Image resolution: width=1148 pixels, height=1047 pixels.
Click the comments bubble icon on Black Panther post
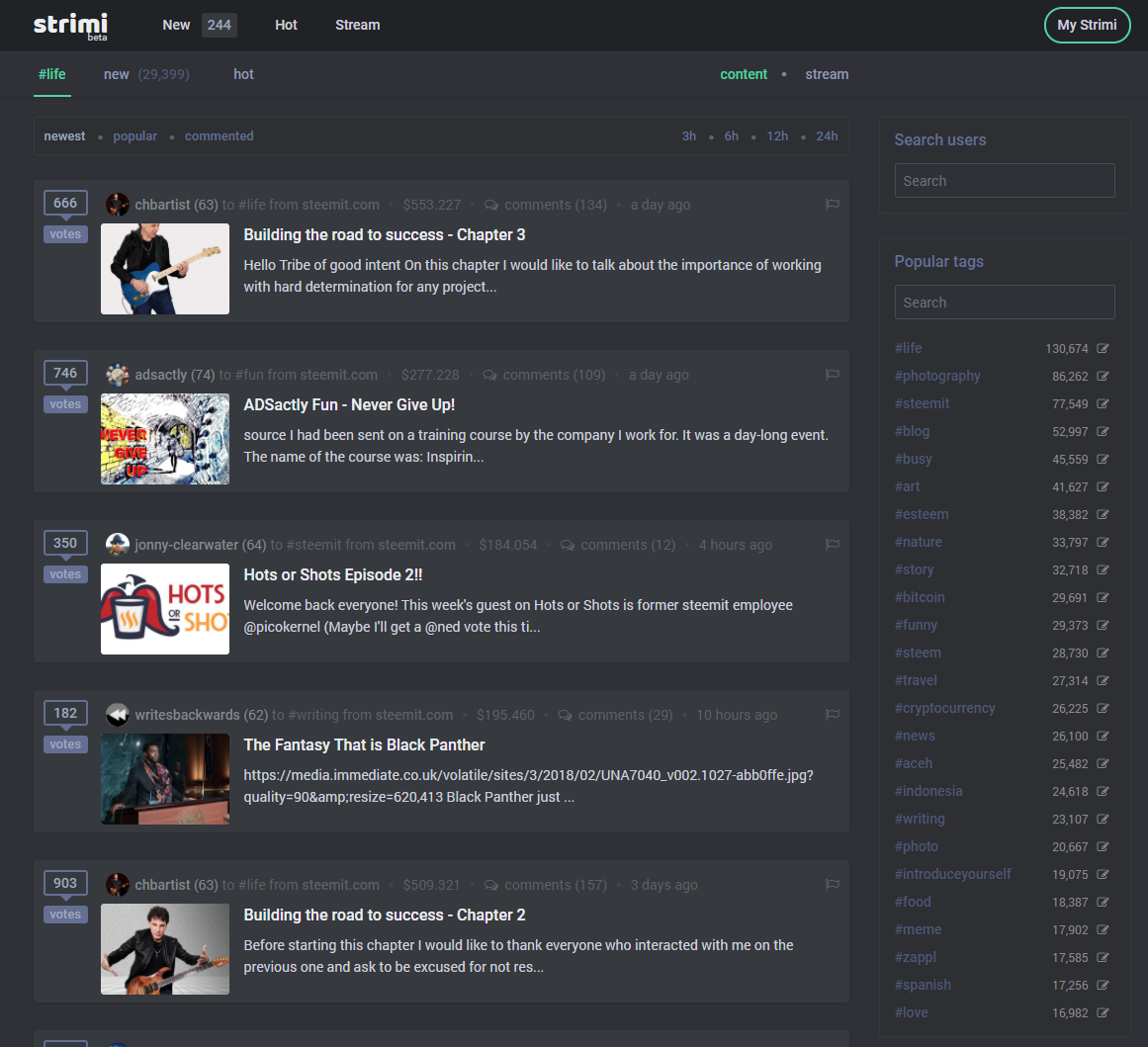[565, 715]
